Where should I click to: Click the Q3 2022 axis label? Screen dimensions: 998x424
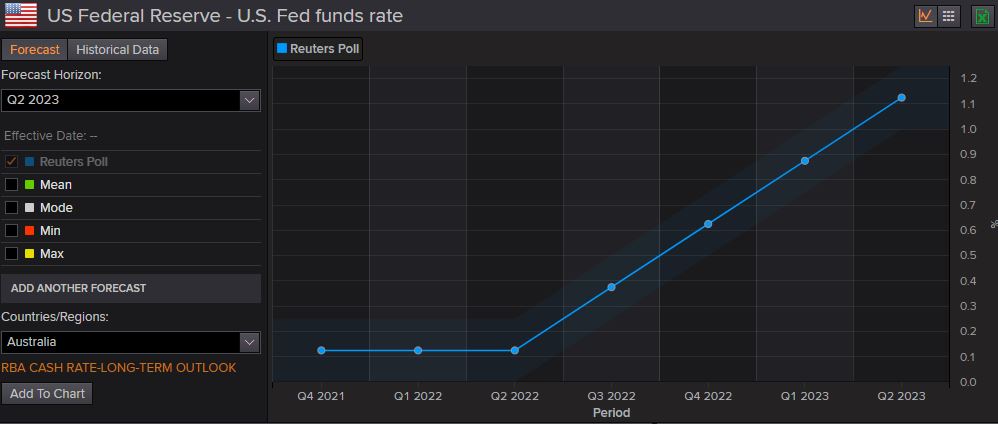pyautogui.click(x=612, y=396)
